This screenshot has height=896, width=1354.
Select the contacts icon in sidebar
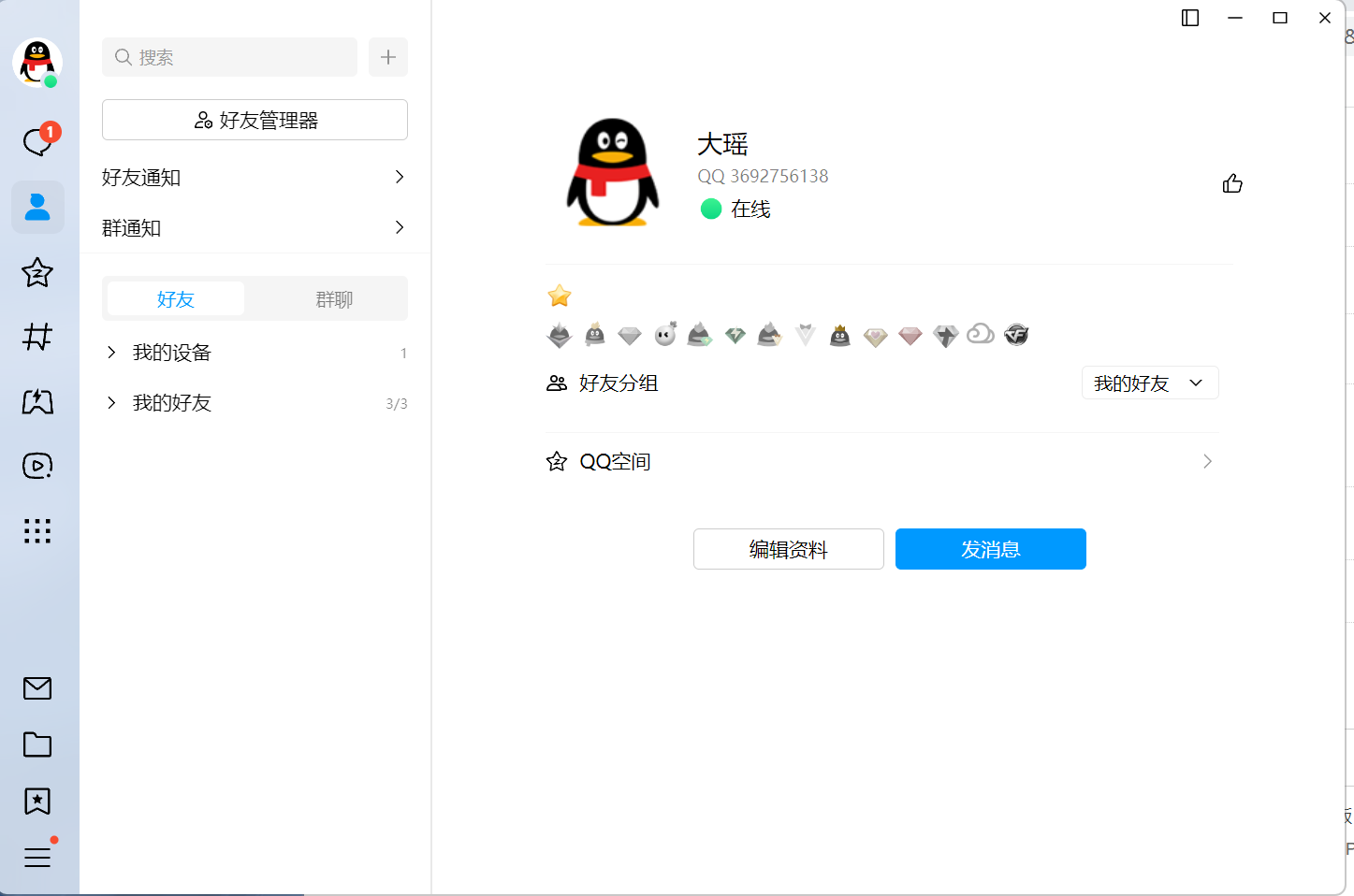click(37, 207)
